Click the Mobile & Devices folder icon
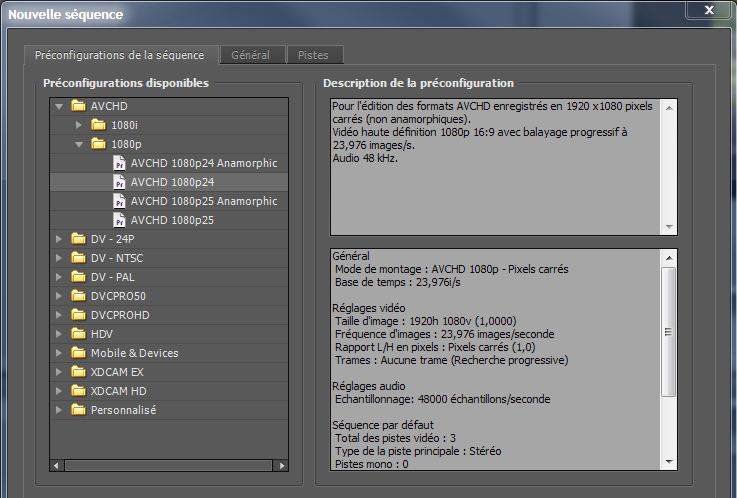This screenshot has height=498, width=737. (x=78, y=353)
